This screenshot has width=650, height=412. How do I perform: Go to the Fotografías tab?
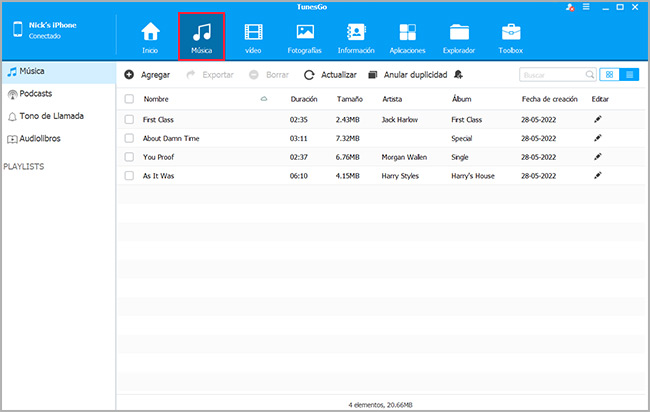pyautogui.click(x=305, y=38)
